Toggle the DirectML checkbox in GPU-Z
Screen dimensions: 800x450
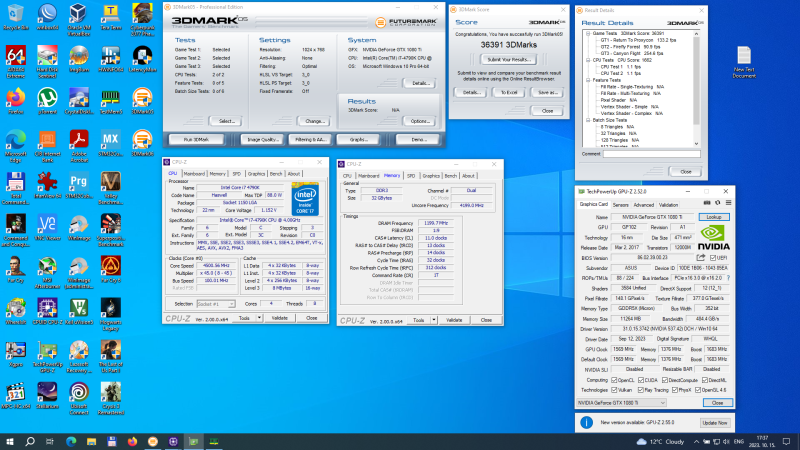click(705, 380)
